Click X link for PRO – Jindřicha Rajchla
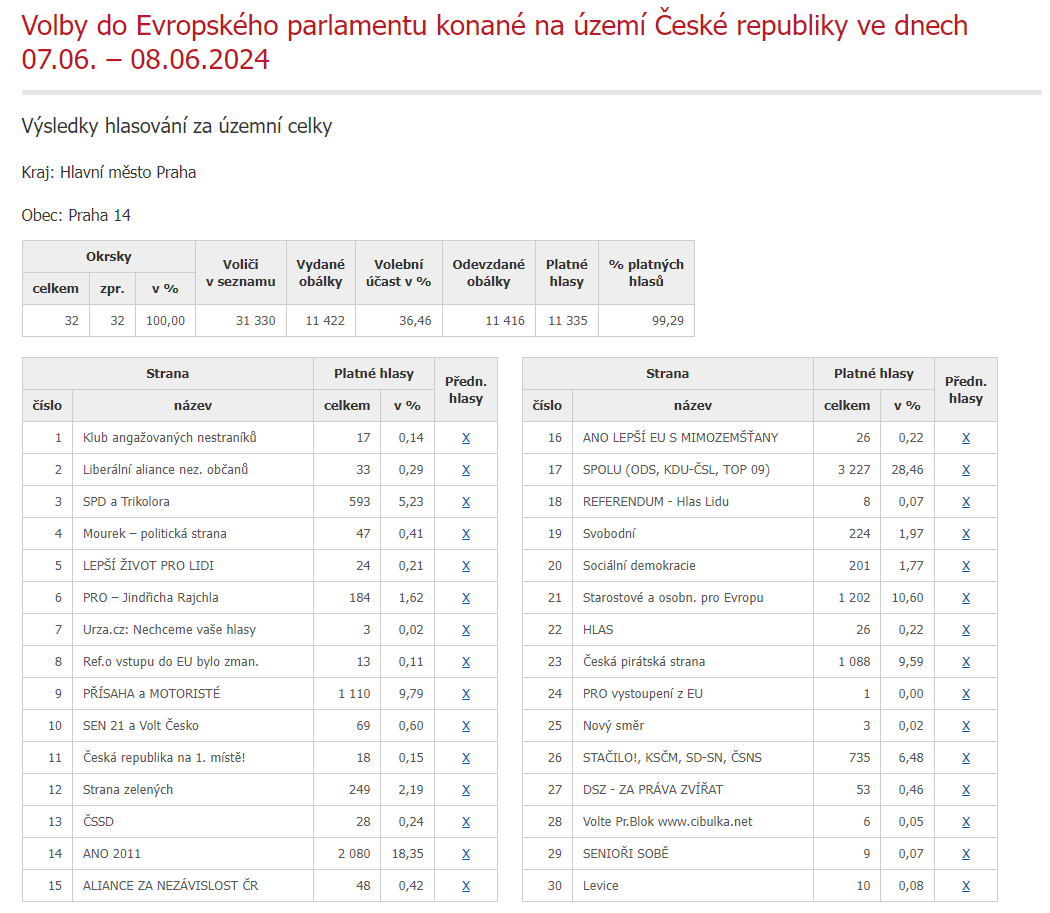 pos(466,598)
